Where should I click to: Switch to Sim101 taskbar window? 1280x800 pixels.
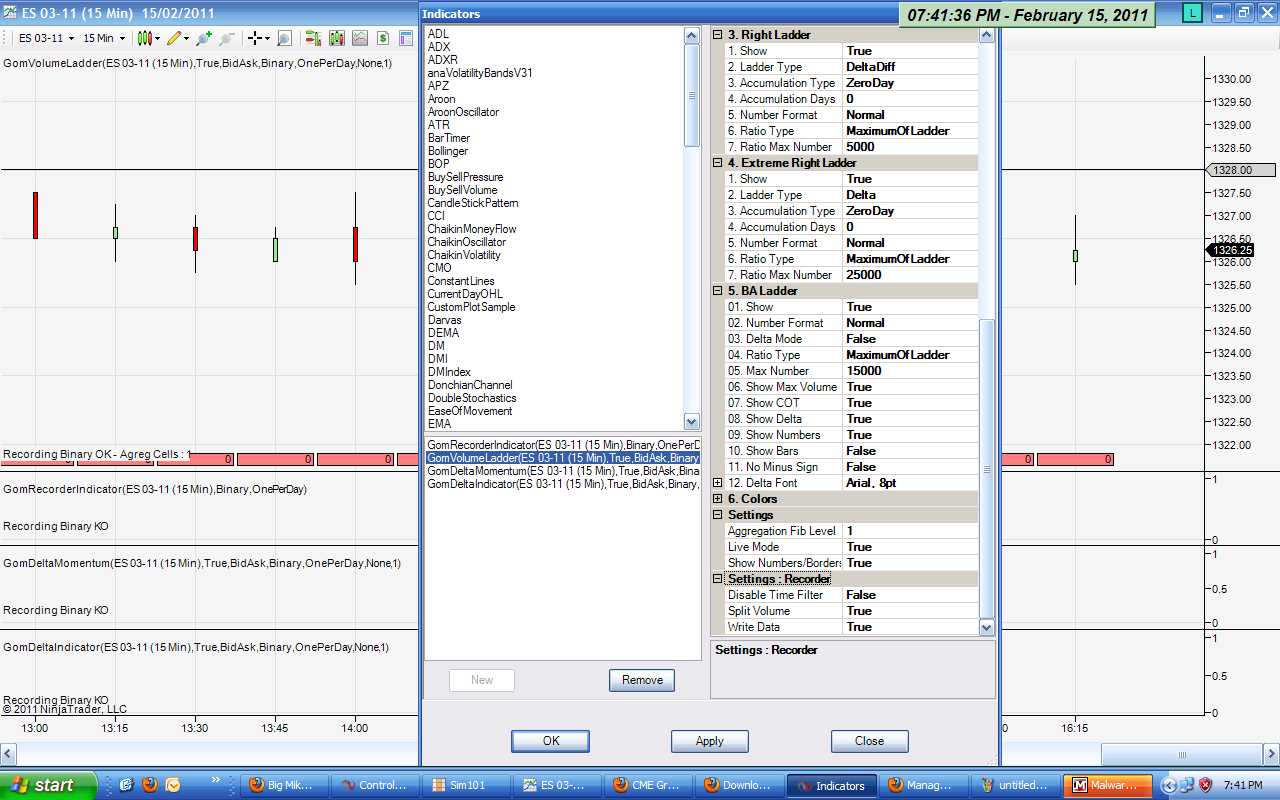(466, 785)
